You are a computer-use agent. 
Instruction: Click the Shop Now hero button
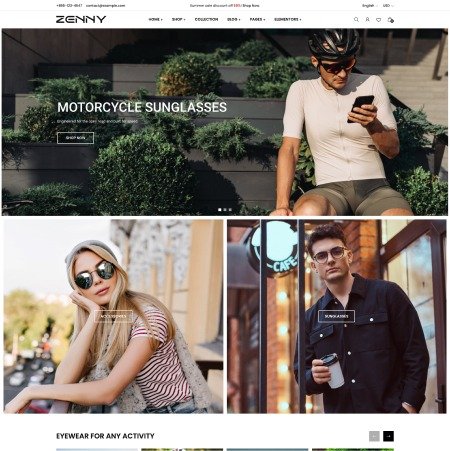tap(75, 138)
